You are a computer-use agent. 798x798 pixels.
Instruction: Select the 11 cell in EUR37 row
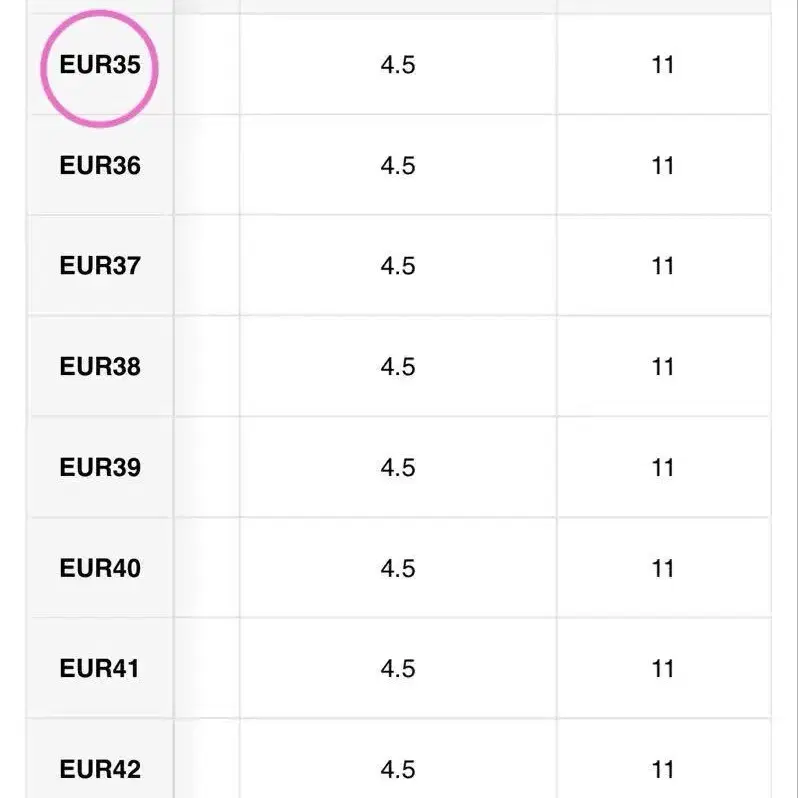663,266
